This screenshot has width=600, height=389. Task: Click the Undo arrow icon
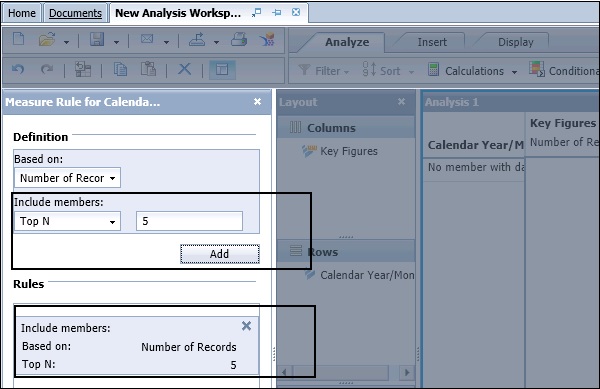click(18, 70)
